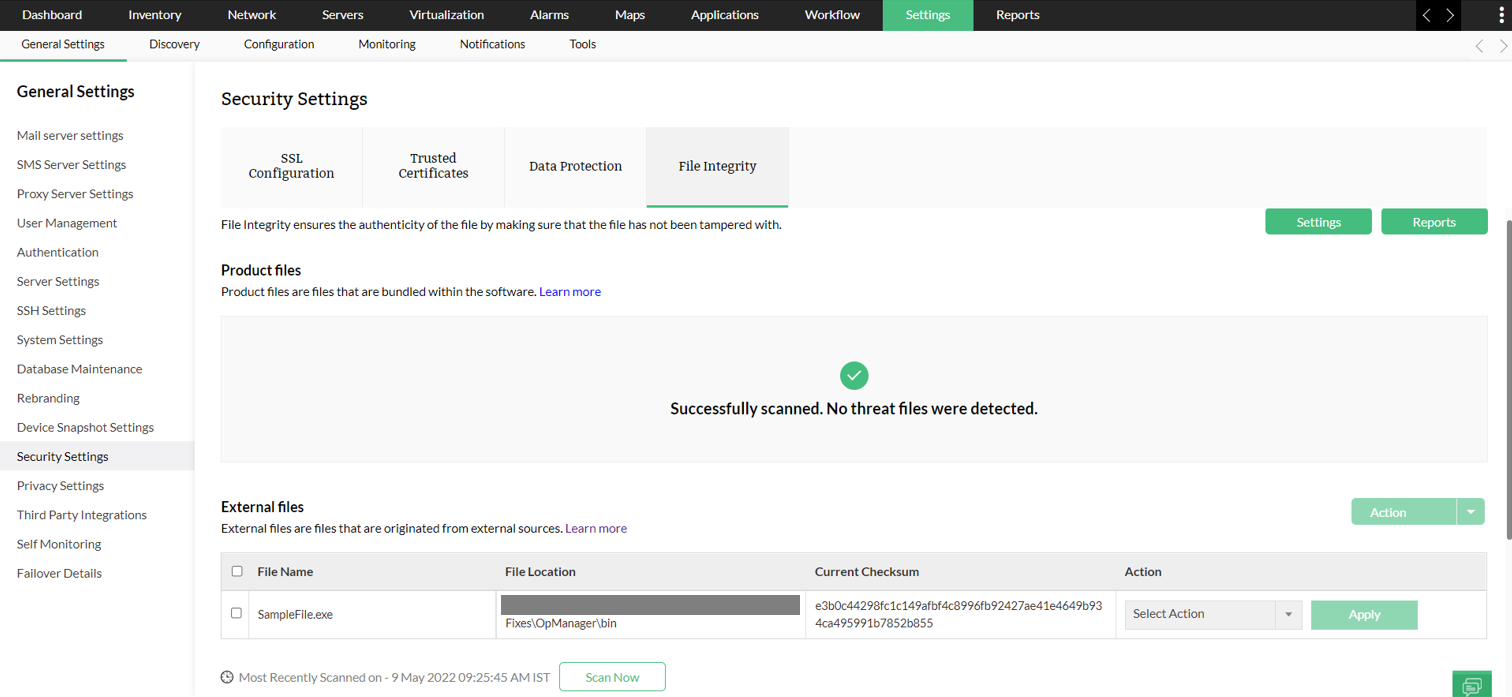Screen dimensions: 1512x697
Task: Click the chat support icon at bottom right
Action: point(1472,685)
